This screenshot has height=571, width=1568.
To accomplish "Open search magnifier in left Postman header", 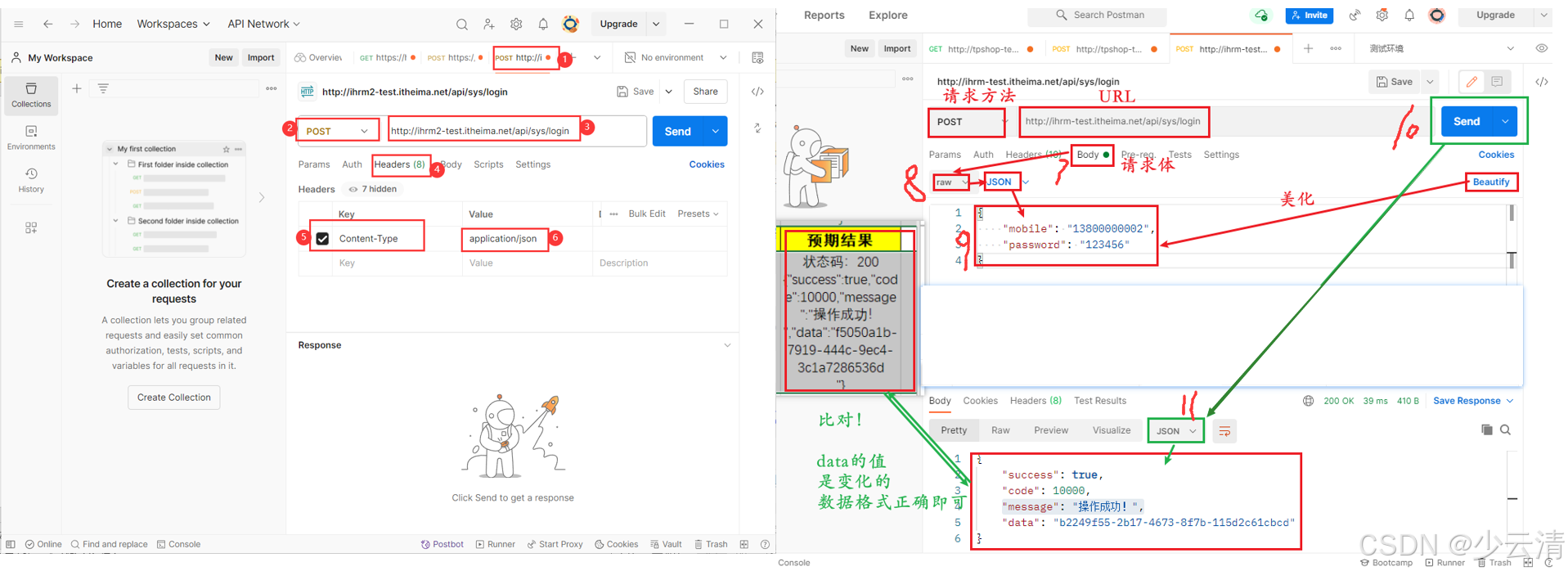I will point(462,25).
